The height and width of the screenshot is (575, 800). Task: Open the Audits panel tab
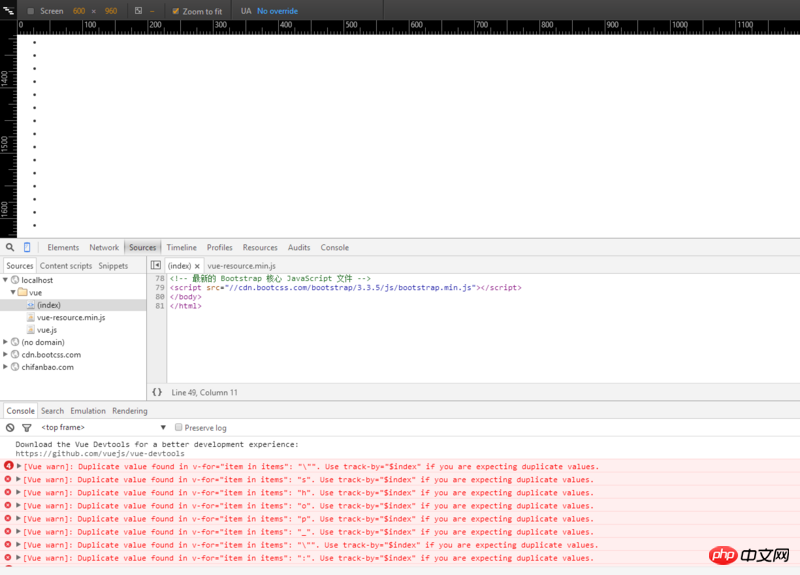pos(299,247)
